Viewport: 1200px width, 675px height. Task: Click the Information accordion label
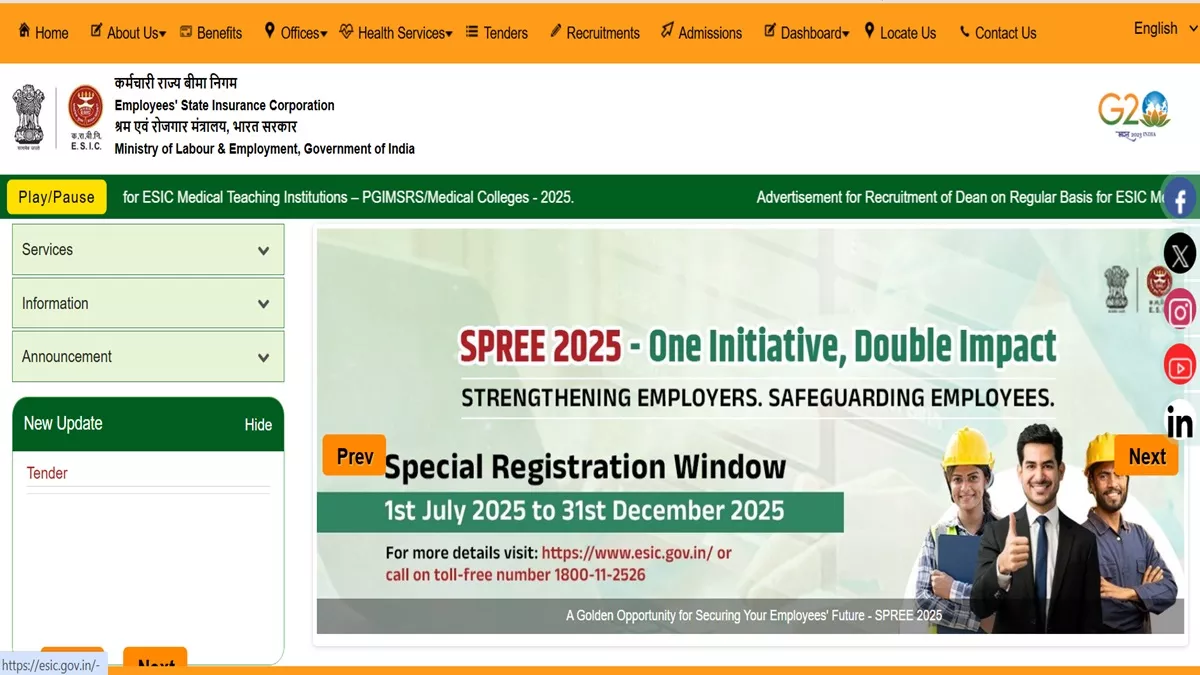click(x=55, y=303)
